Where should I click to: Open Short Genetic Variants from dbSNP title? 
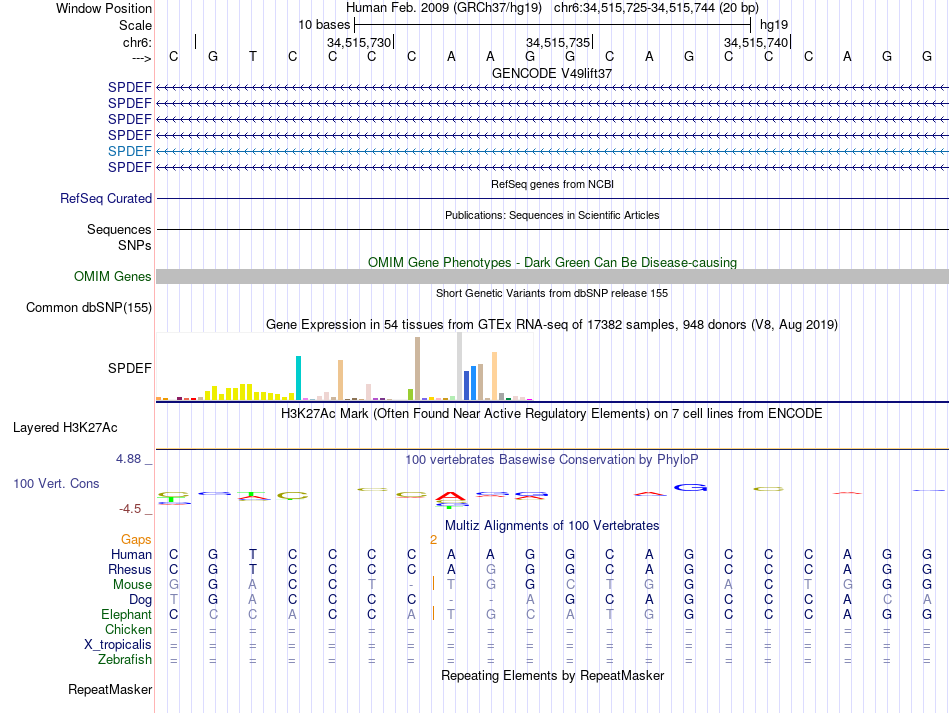tap(552, 293)
